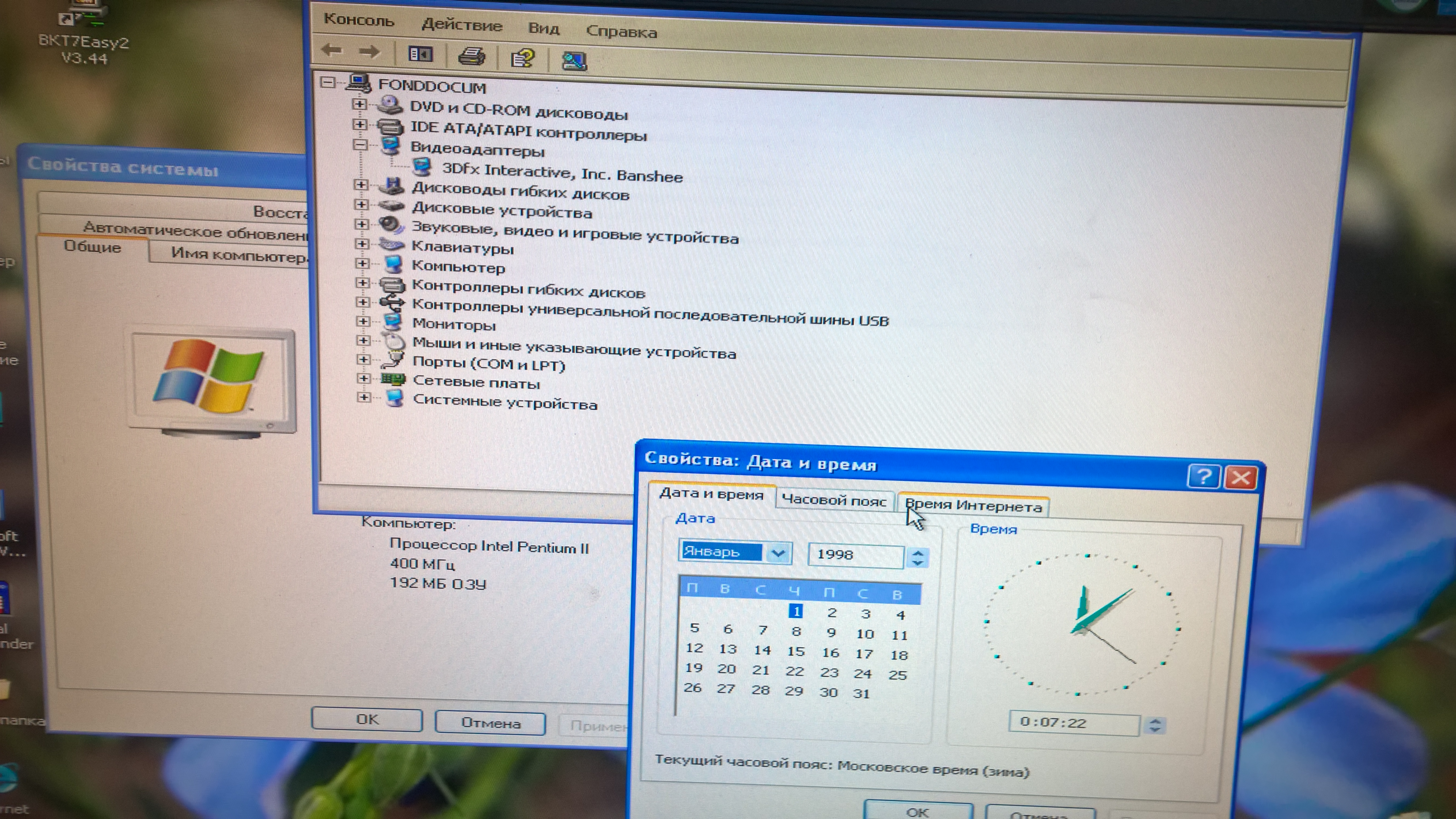
Task: Click the 3Dfx Banshee device icon
Action: pyautogui.click(x=422, y=167)
